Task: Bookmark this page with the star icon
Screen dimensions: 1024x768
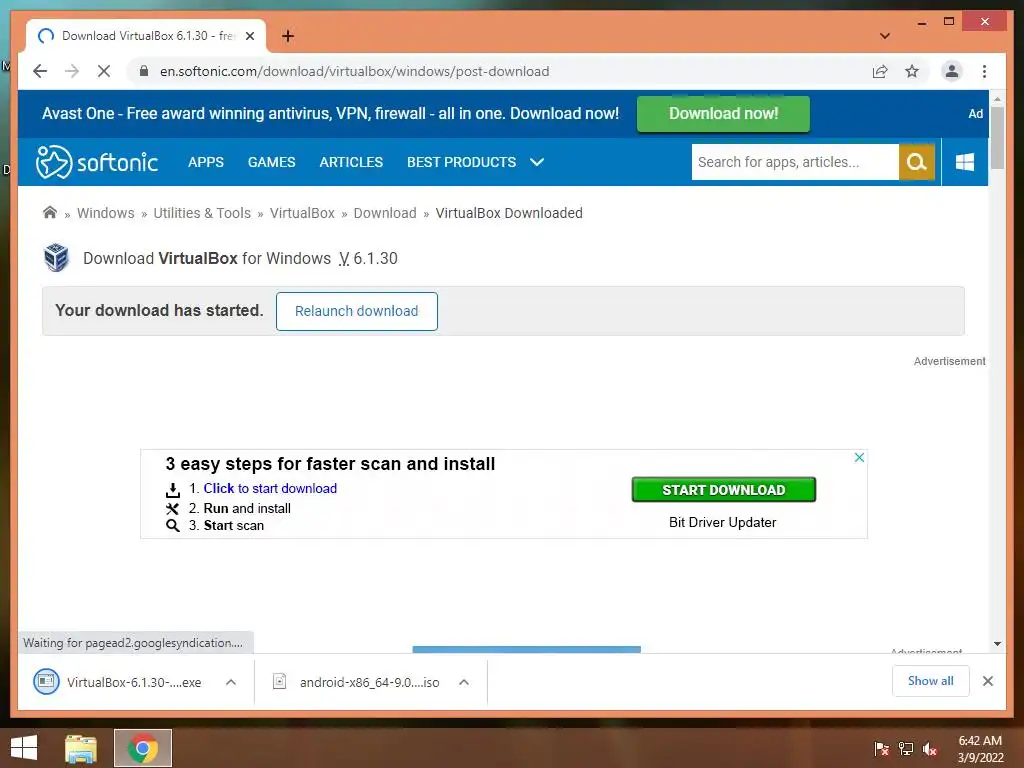Action: coord(912,71)
